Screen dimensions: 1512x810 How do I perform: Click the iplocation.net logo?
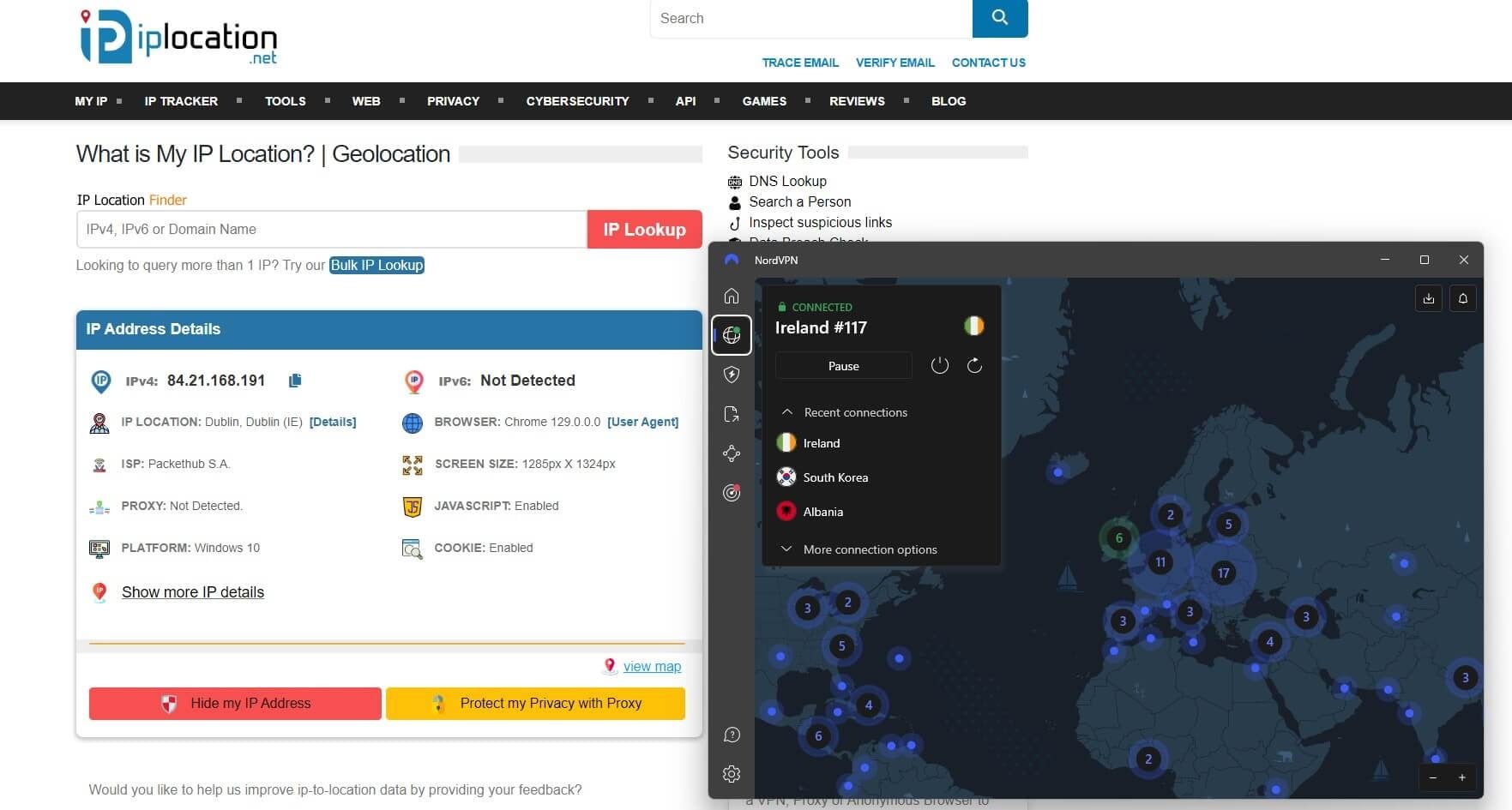pyautogui.click(x=178, y=37)
